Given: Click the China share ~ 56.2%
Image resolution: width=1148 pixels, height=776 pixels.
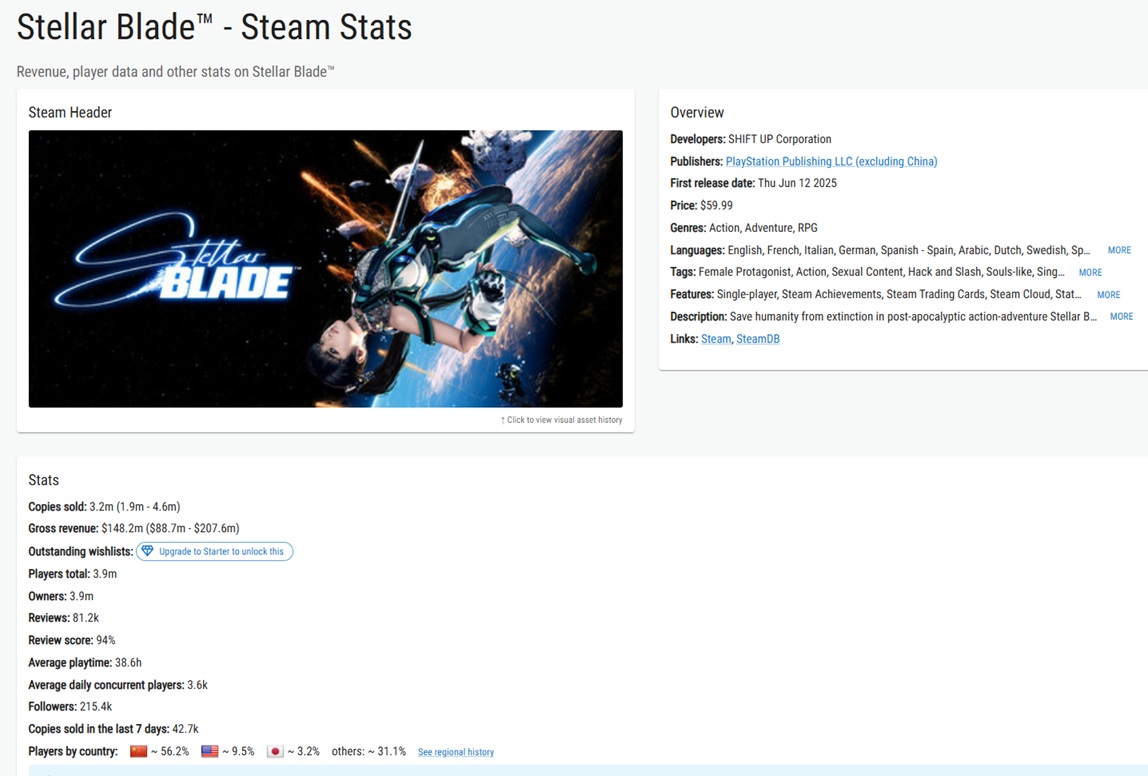Looking at the screenshot, I should click(170, 751).
